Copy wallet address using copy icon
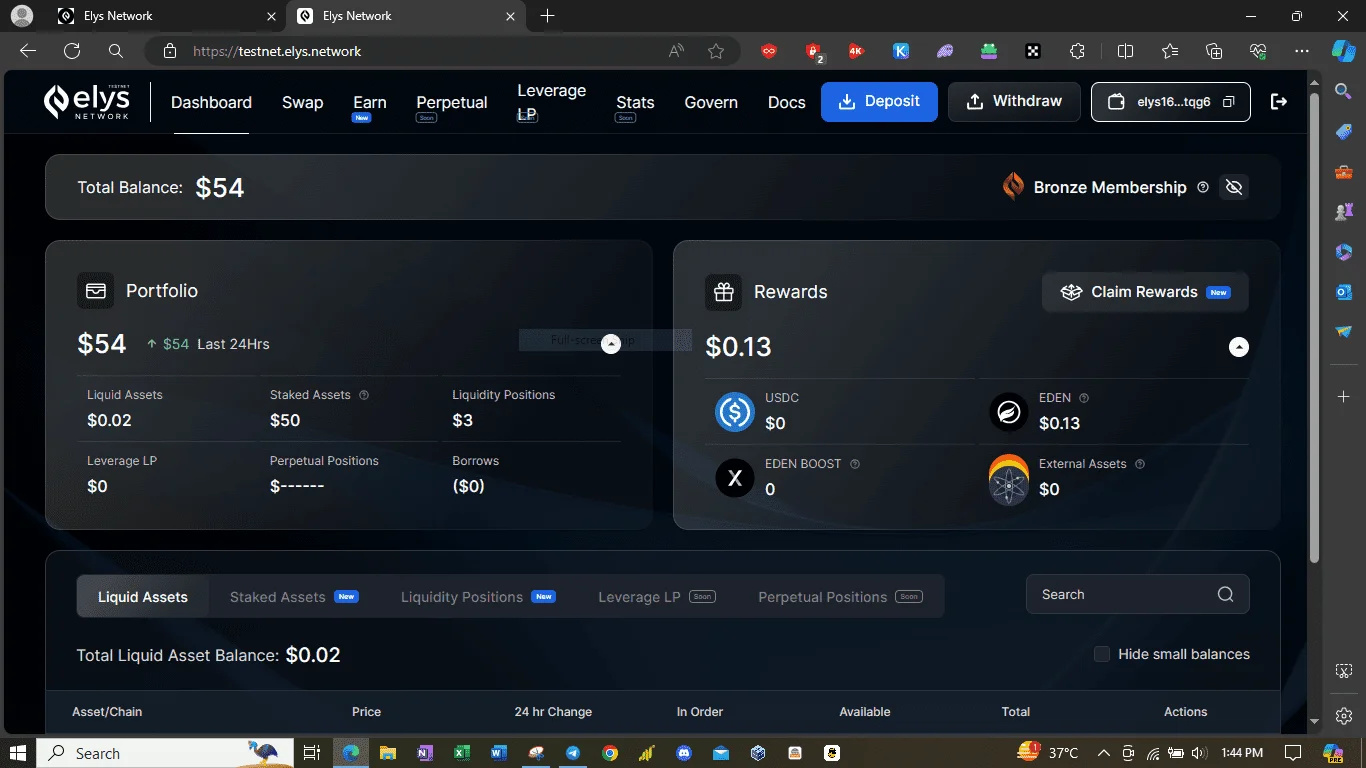The image size is (1366, 768). [1229, 102]
